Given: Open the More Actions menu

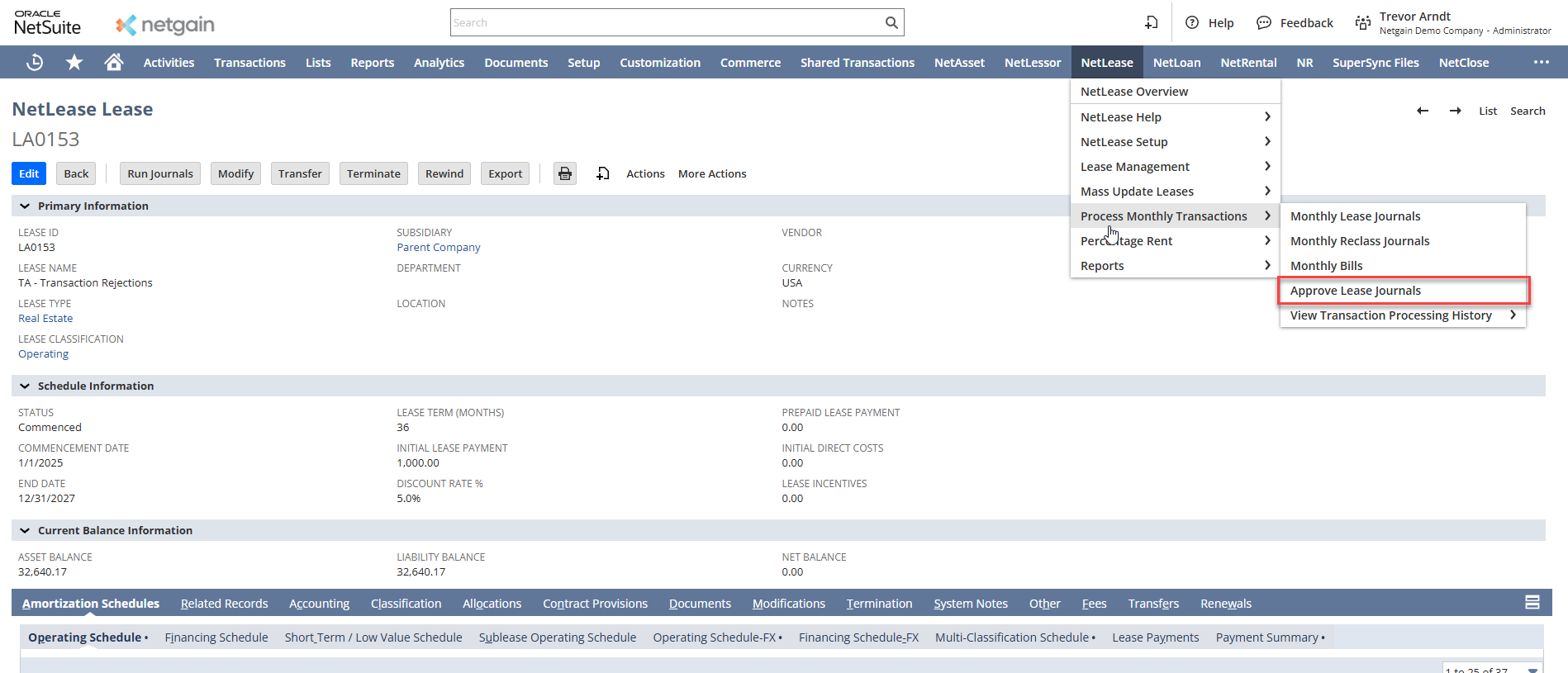Looking at the screenshot, I should (712, 173).
